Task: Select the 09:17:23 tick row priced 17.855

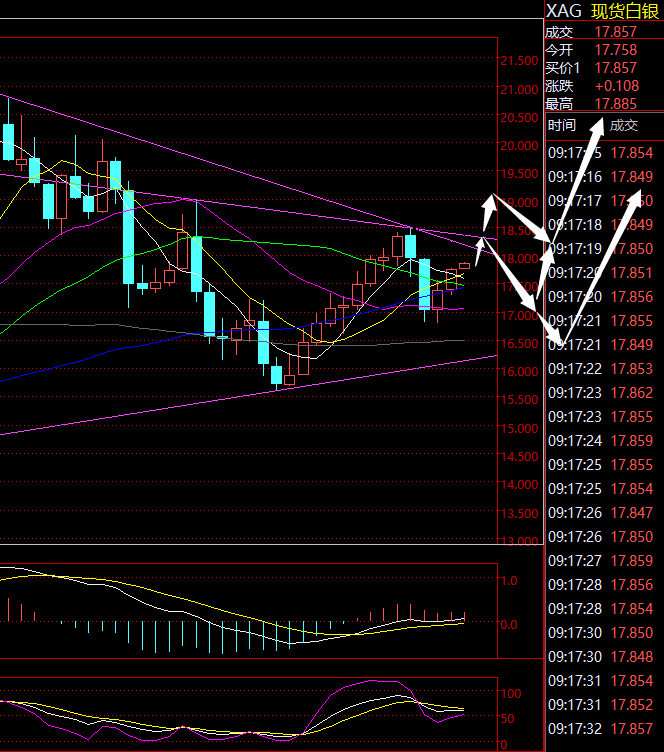Action: (601, 416)
